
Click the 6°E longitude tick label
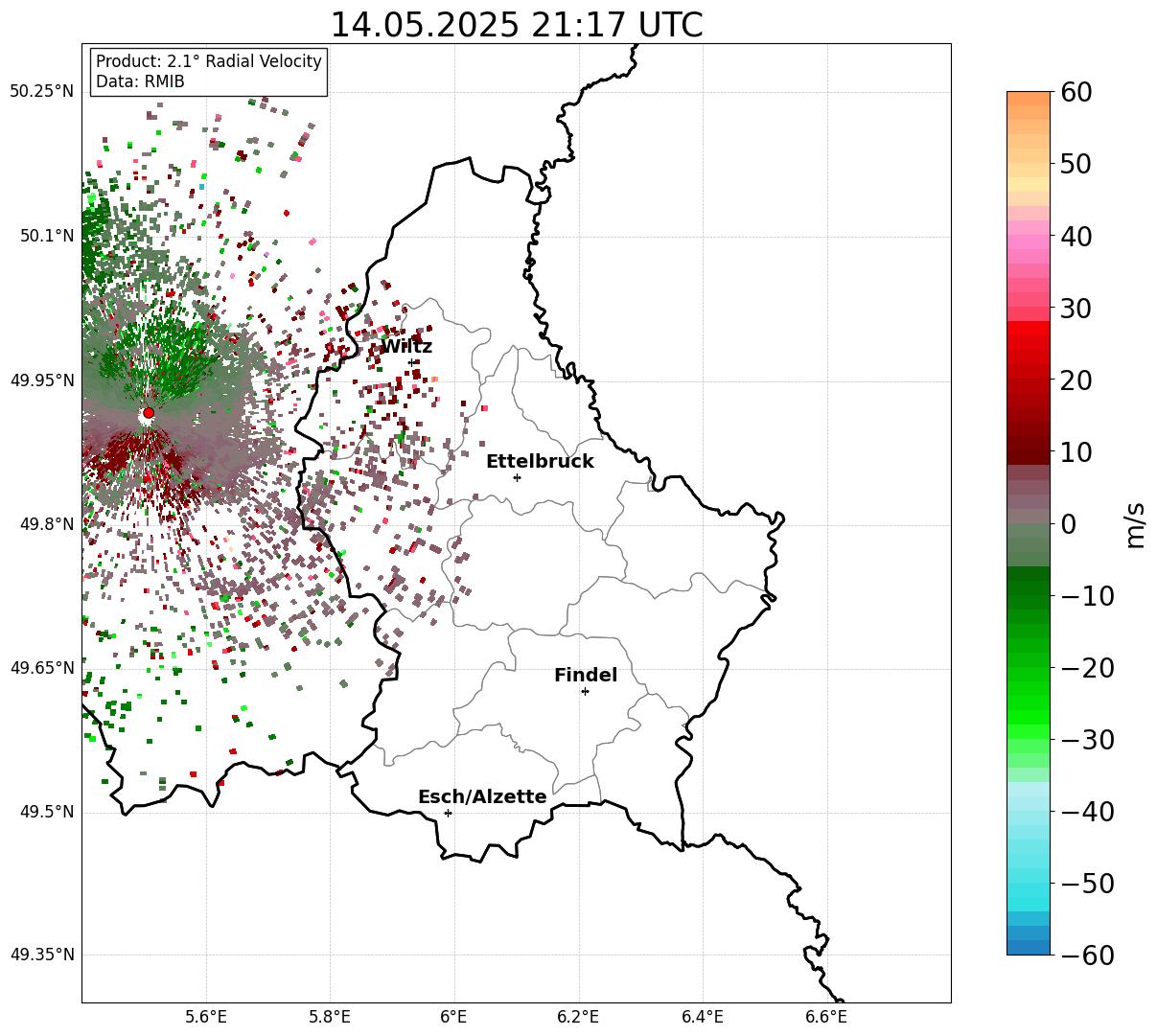(454, 1016)
